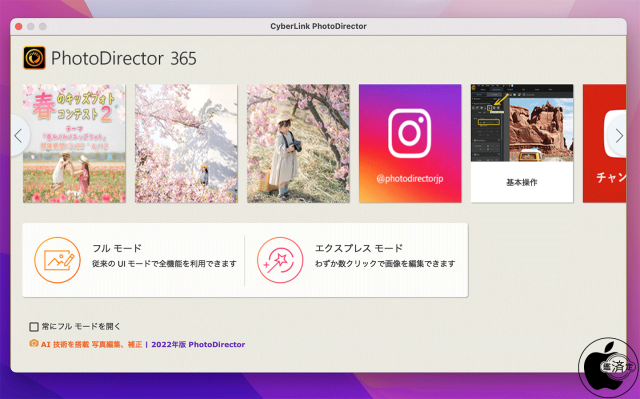Image resolution: width=640 pixels, height=399 pixels.
Task: Click the Instagram logo on the @photodirectorjp card
Action: click(409, 133)
